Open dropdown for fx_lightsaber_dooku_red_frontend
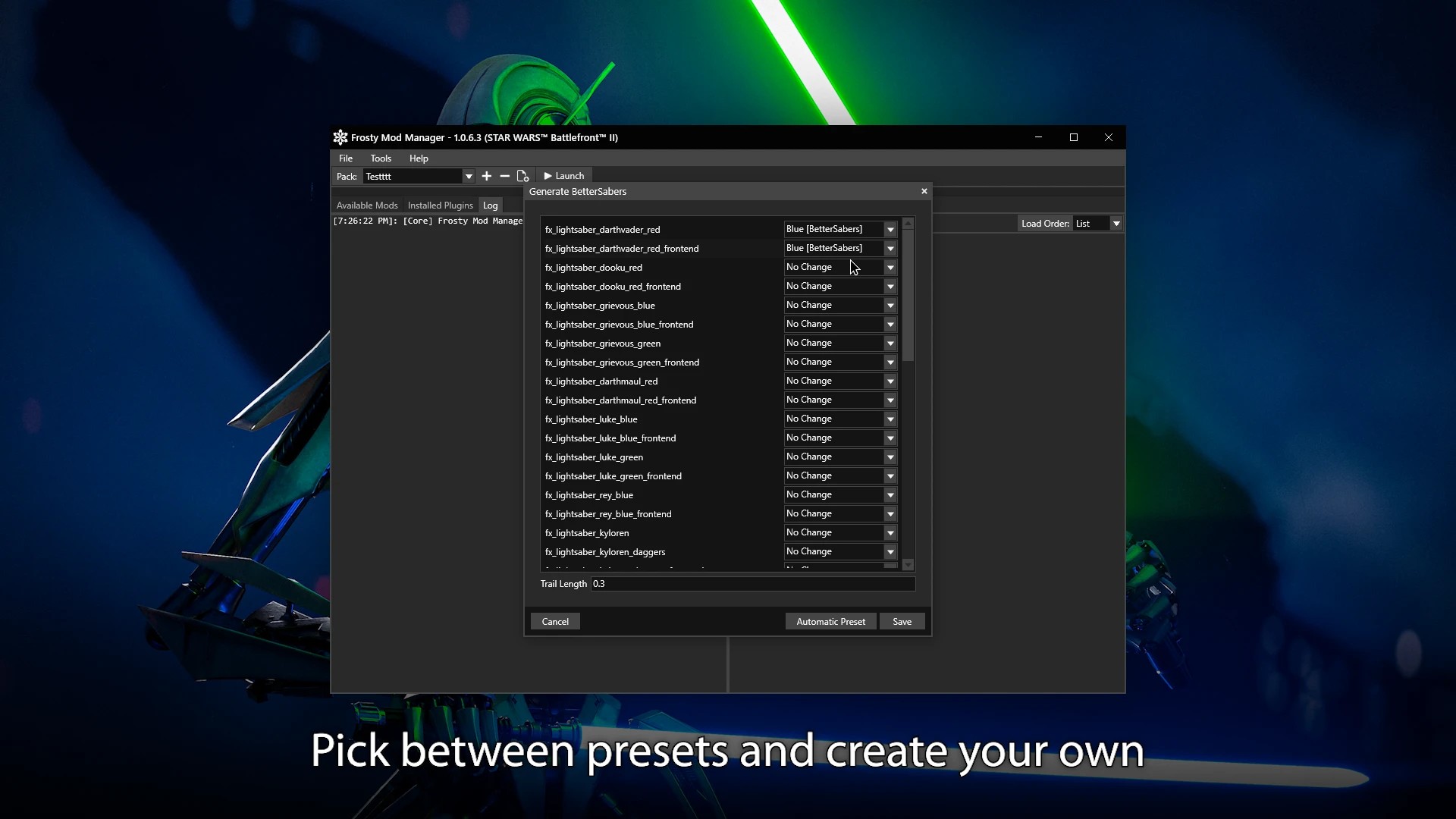 [x=840, y=286]
